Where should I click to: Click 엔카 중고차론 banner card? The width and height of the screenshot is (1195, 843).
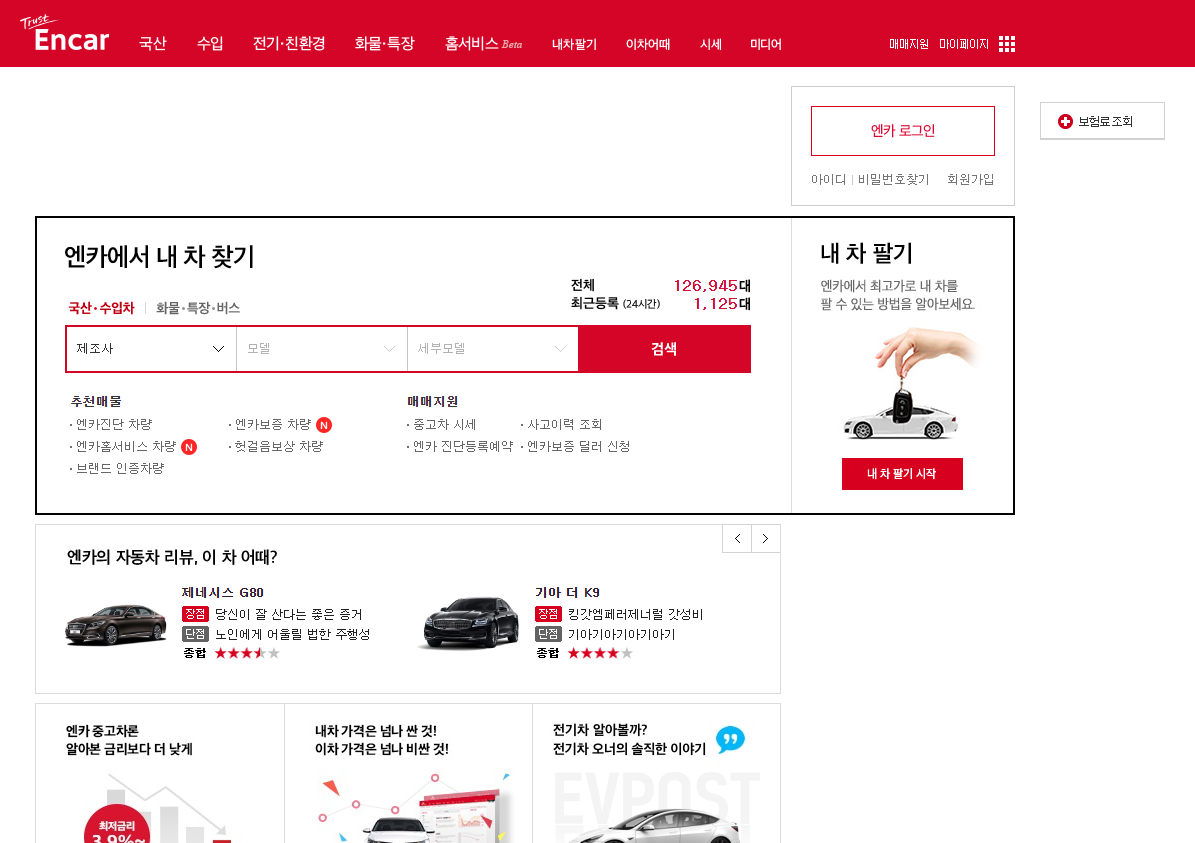tap(160, 774)
